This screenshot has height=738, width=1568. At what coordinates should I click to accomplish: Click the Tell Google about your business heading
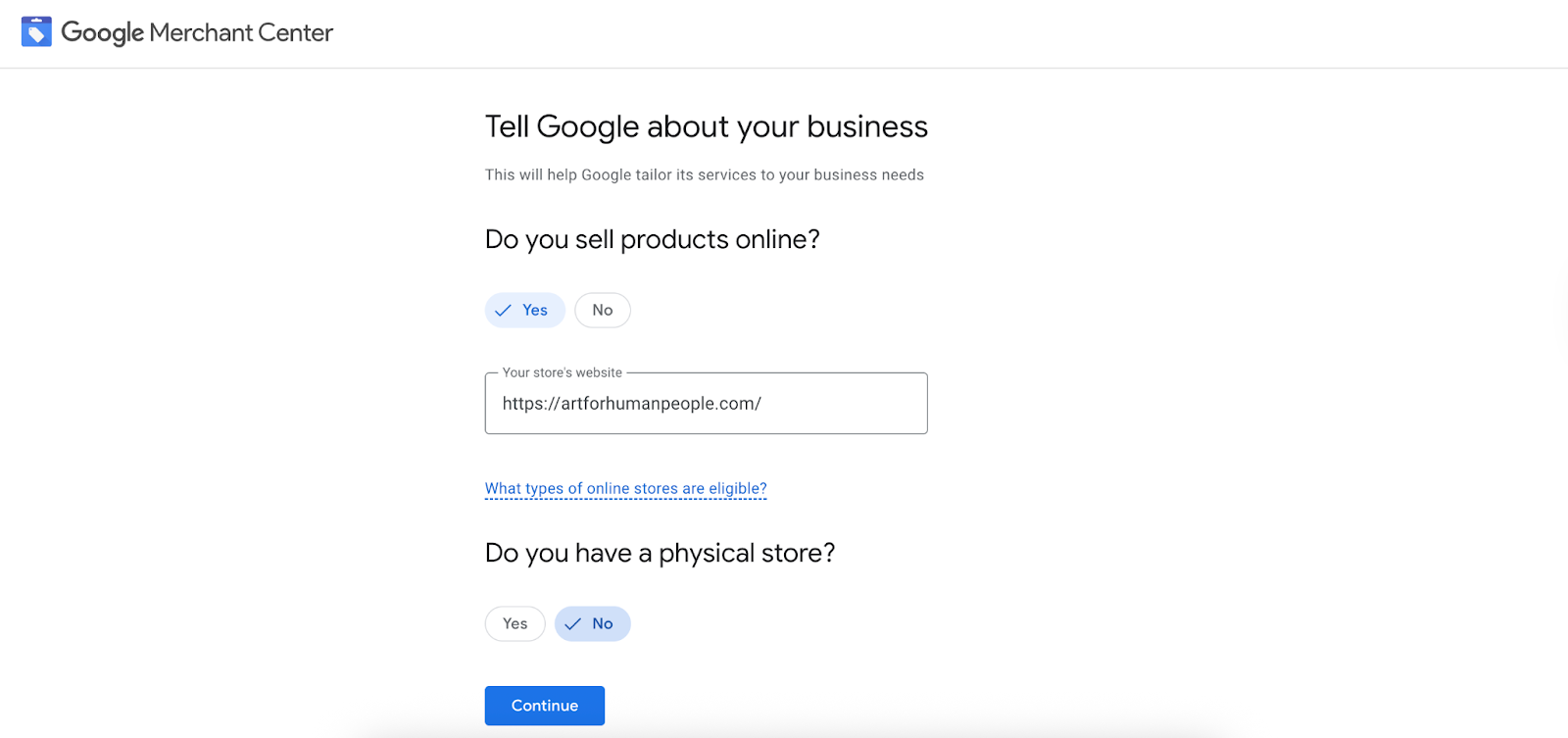705,126
